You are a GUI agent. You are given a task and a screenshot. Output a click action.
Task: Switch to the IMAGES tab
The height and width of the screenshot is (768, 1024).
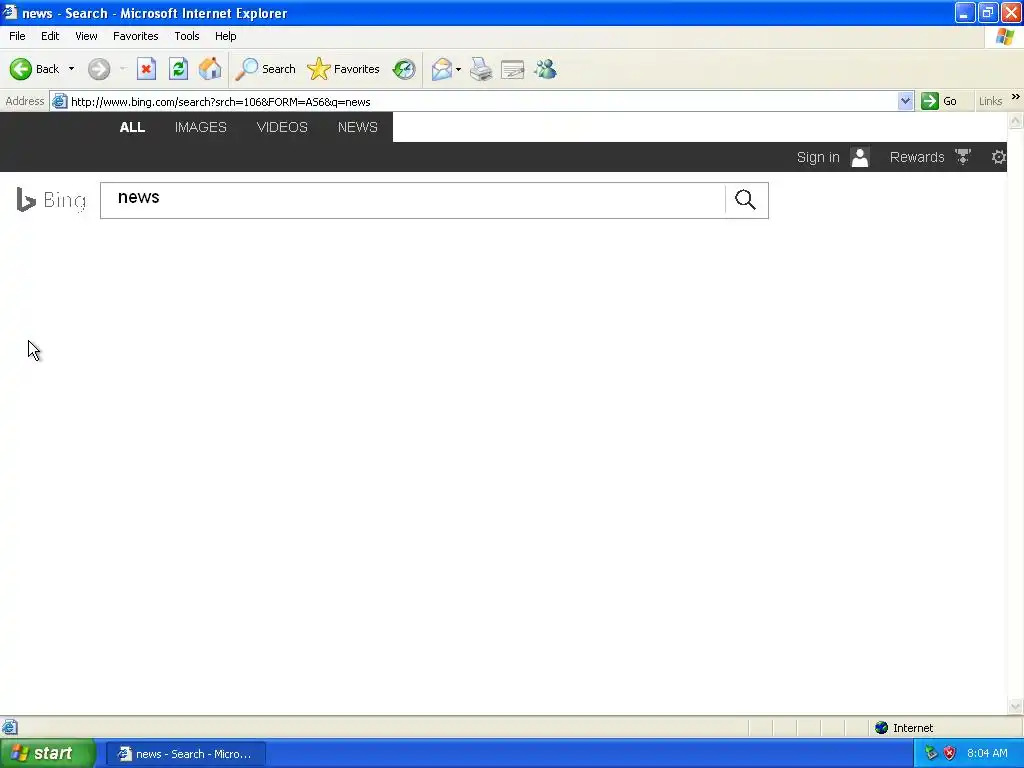[200, 127]
